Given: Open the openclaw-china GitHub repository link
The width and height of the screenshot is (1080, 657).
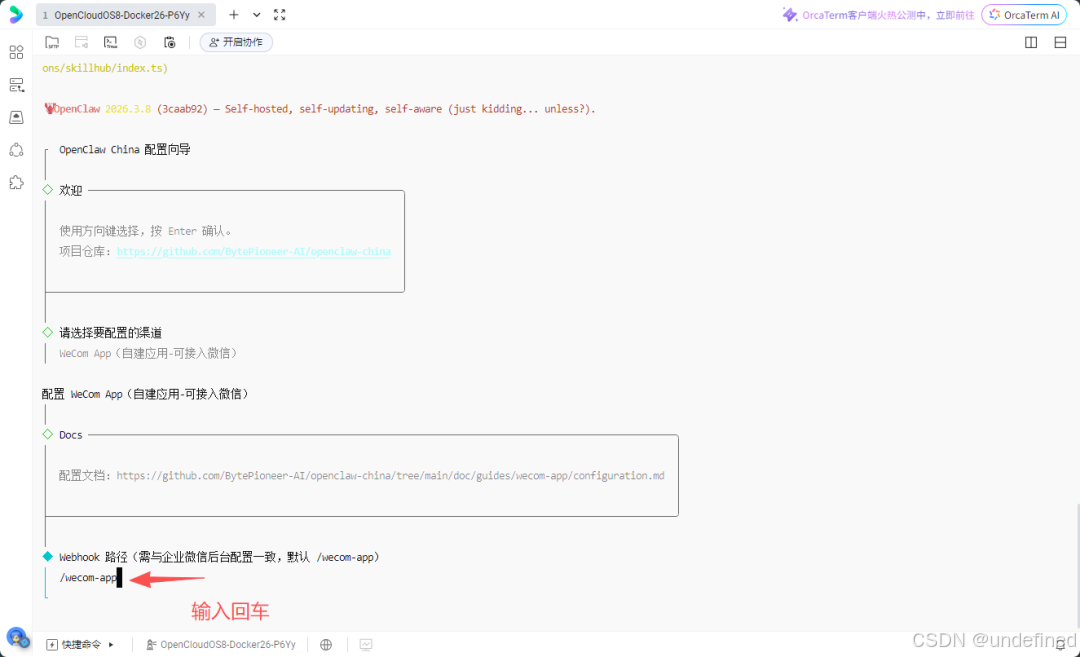Looking at the screenshot, I should pyautogui.click(x=253, y=251).
